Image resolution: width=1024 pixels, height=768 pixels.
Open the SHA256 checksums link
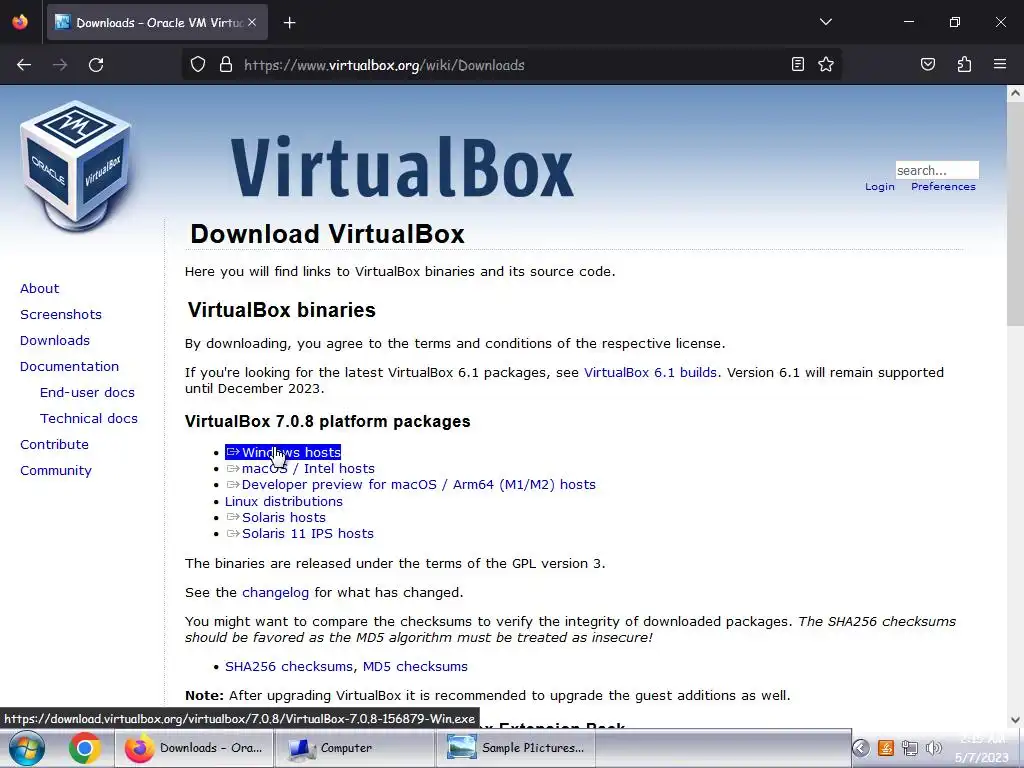[289, 667]
